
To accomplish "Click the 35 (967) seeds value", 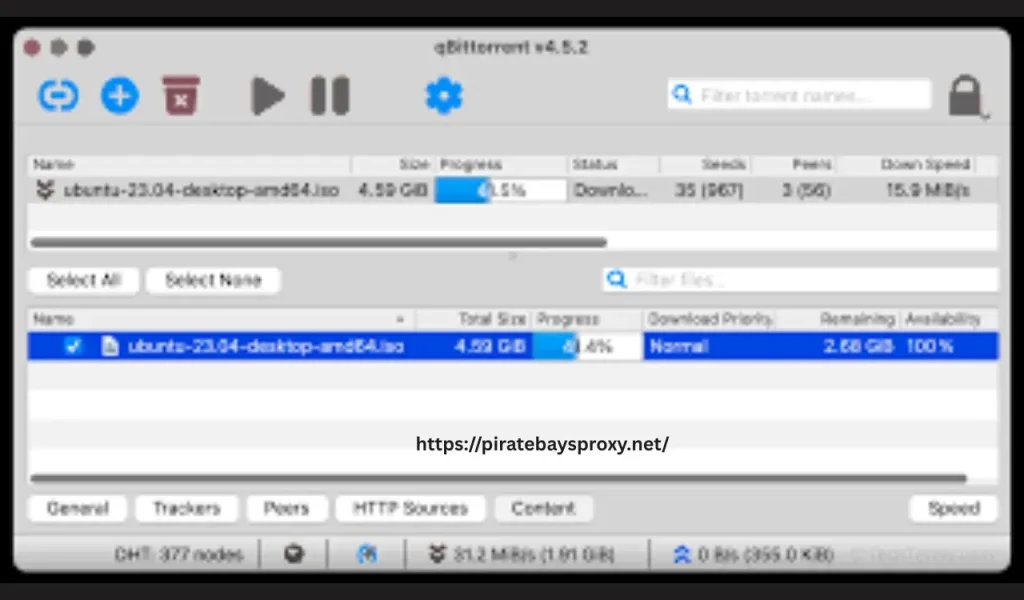I will (x=709, y=190).
